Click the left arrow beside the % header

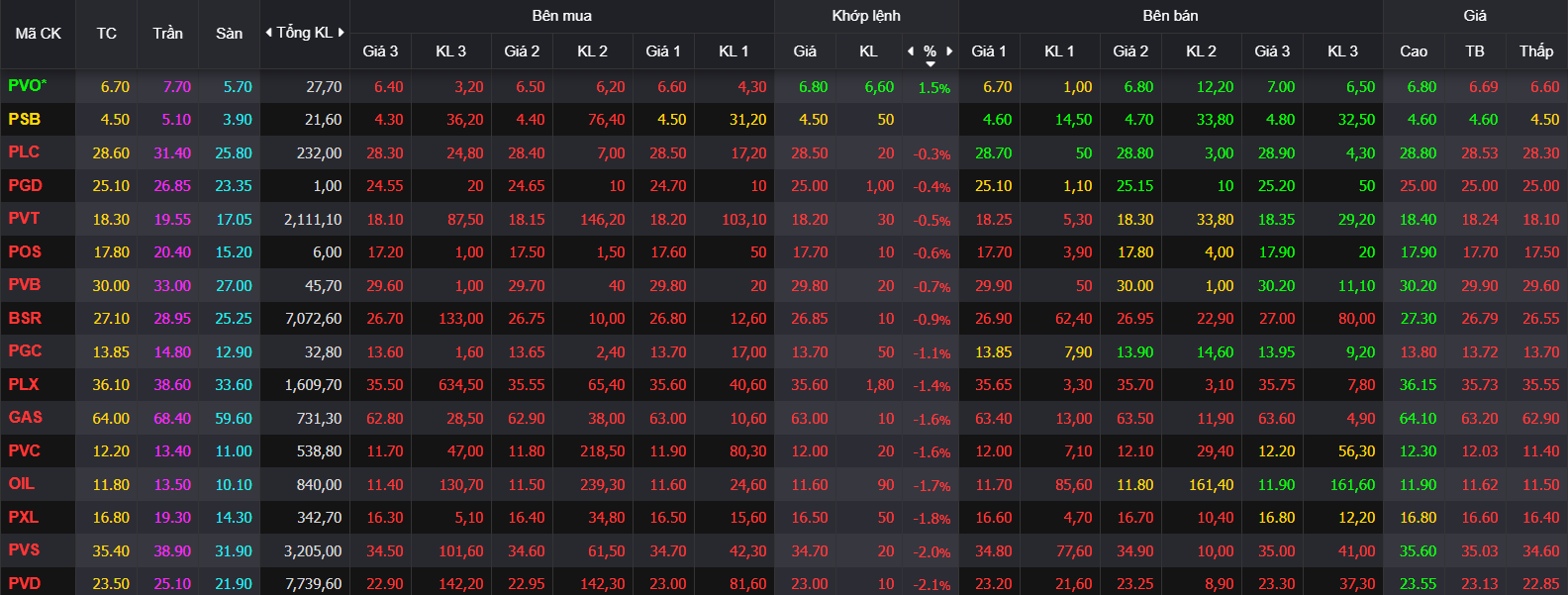pos(911,50)
